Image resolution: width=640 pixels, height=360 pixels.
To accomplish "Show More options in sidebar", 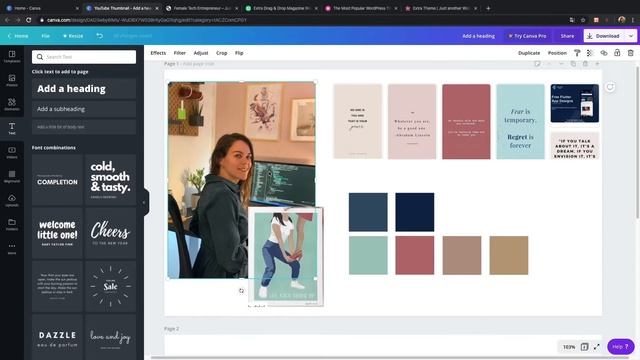I will click(x=12, y=248).
